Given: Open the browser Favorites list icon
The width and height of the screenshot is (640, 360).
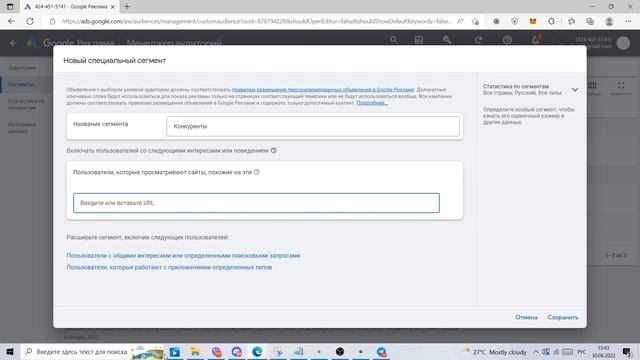Looking at the screenshot, I should 571,21.
